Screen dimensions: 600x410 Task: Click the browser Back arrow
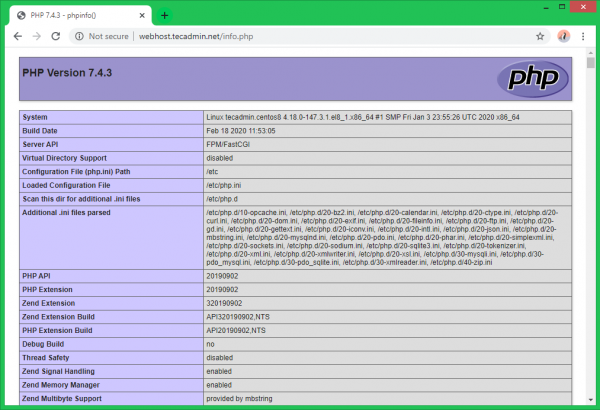tap(16, 36)
